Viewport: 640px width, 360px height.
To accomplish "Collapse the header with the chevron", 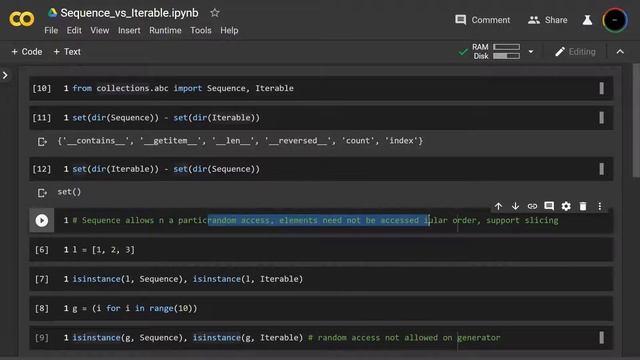I will tap(620, 52).
